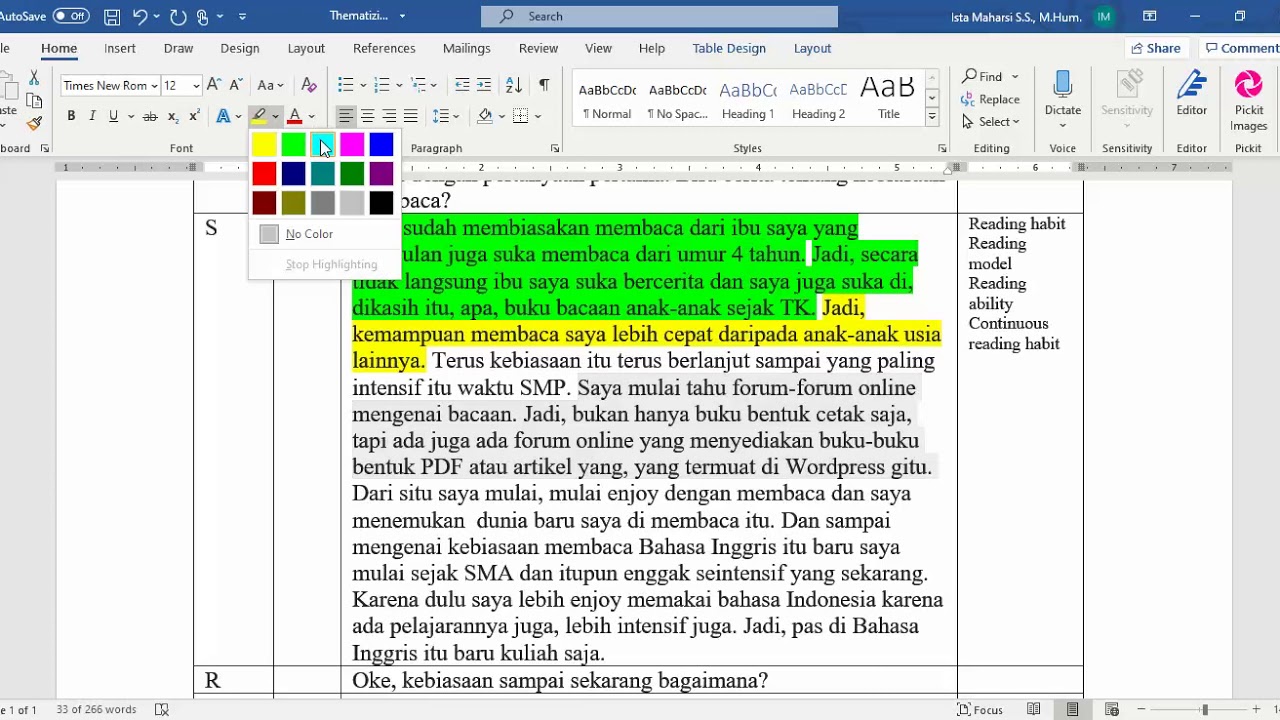Toggle AutoSave off switch
This screenshot has height=720, width=1280.
pos(71,16)
